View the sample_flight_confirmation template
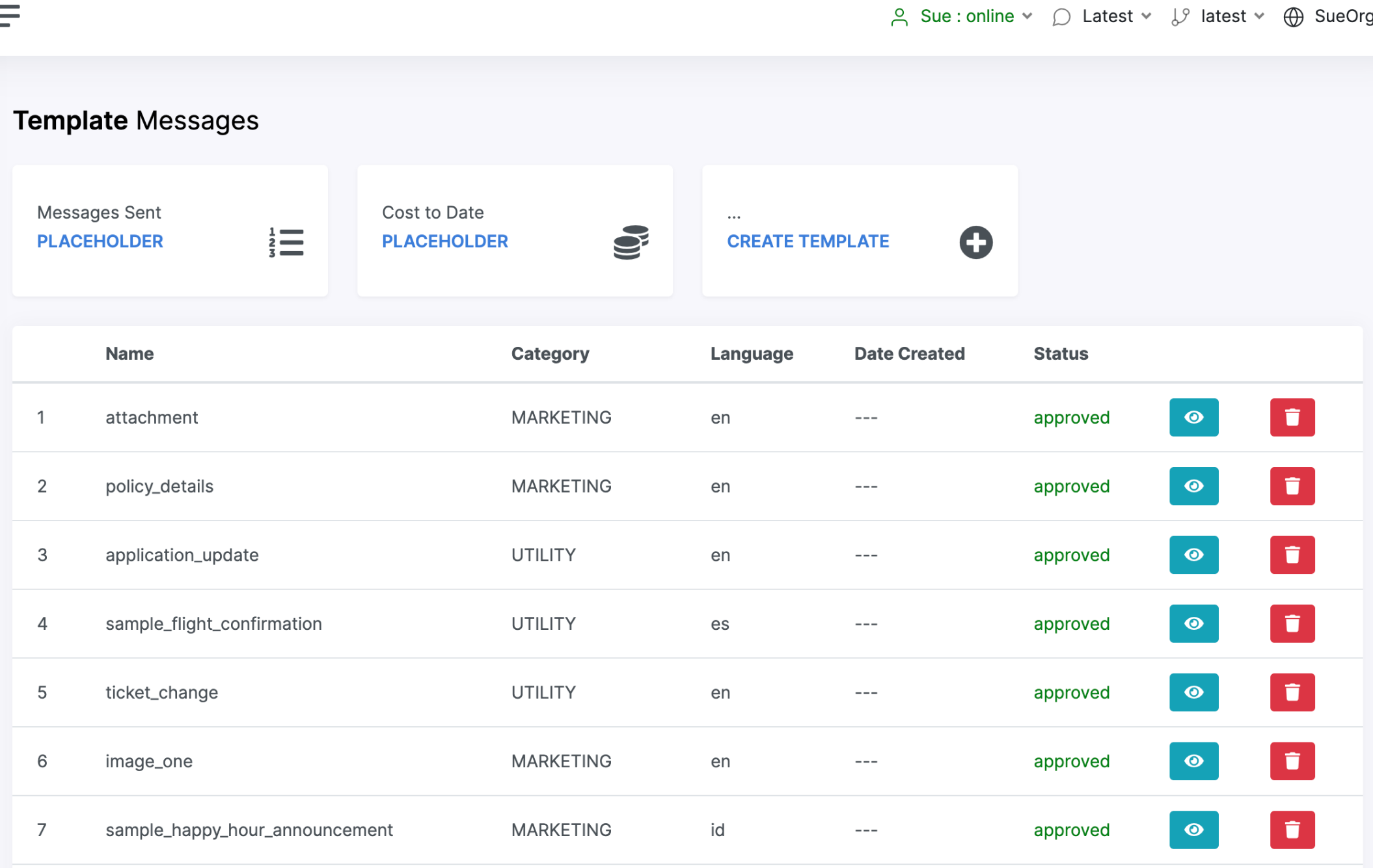Image resolution: width=1373 pixels, height=868 pixels. coord(1194,623)
